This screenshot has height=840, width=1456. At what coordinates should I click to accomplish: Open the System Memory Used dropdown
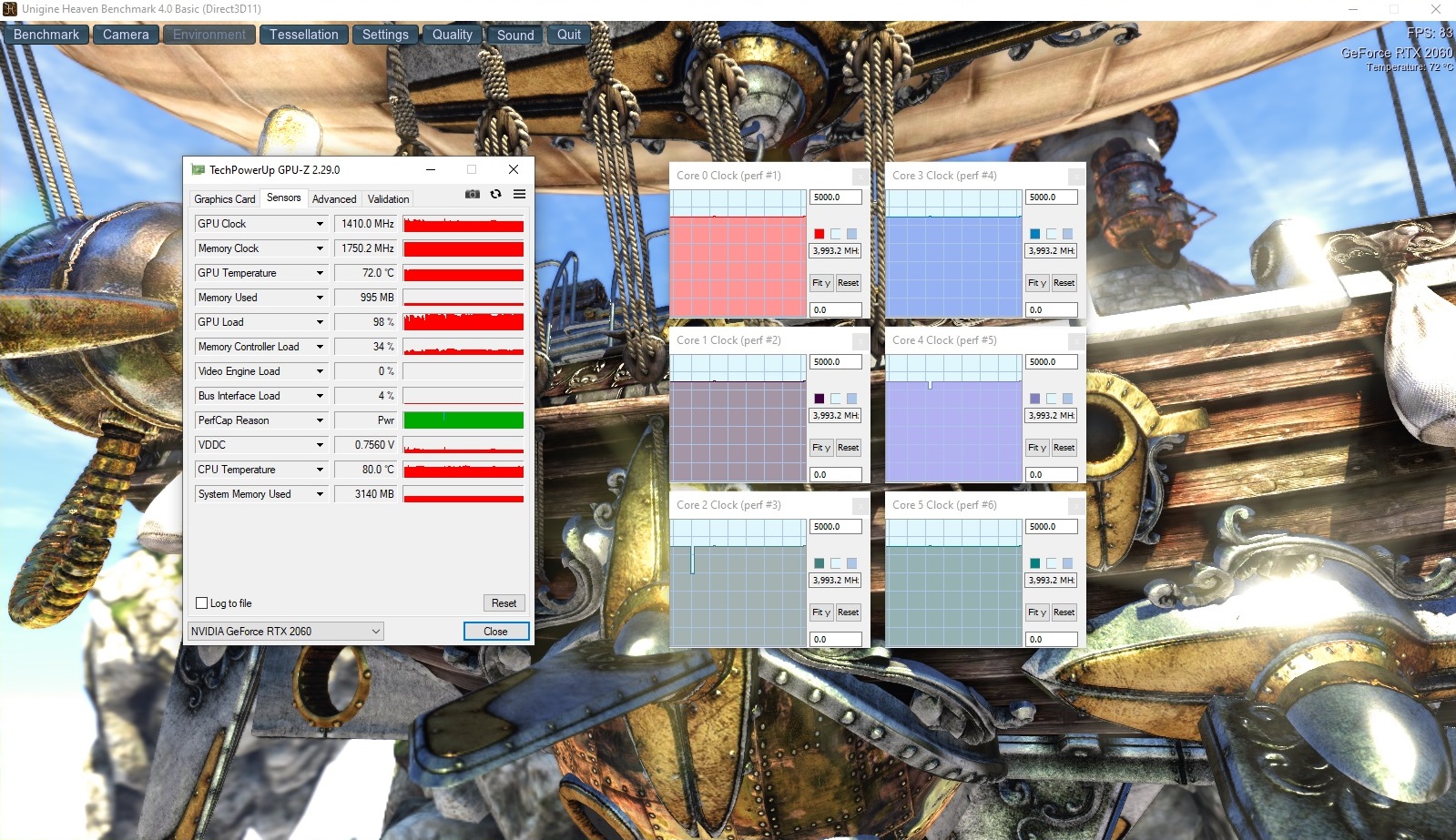click(320, 494)
